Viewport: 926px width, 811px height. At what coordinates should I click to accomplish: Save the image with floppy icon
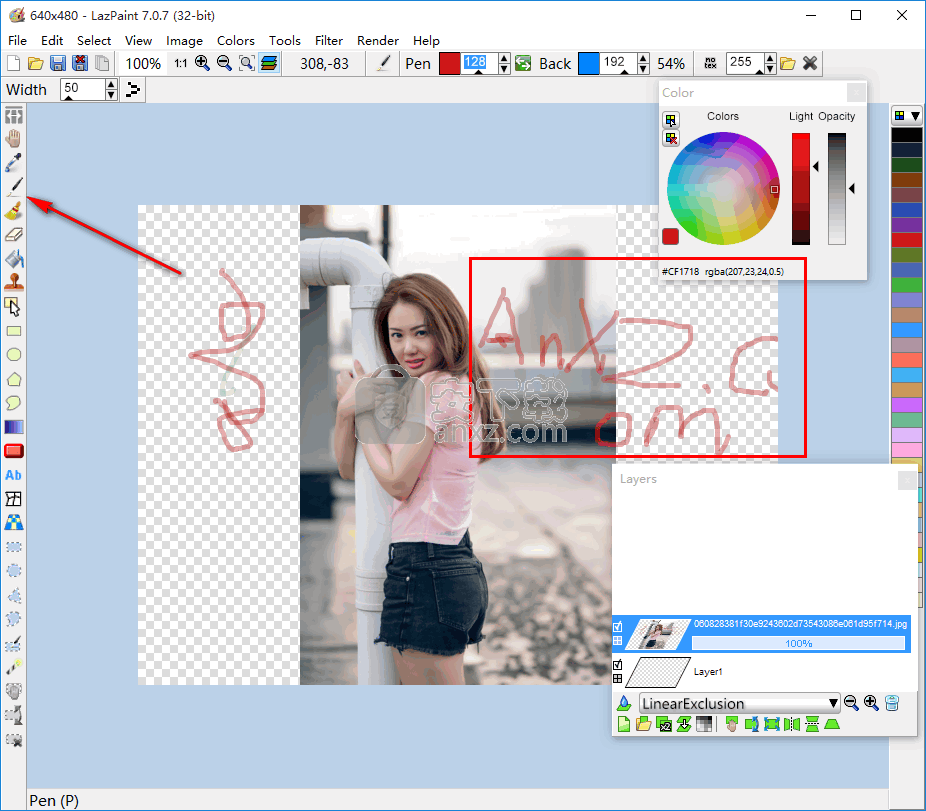[58, 63]
